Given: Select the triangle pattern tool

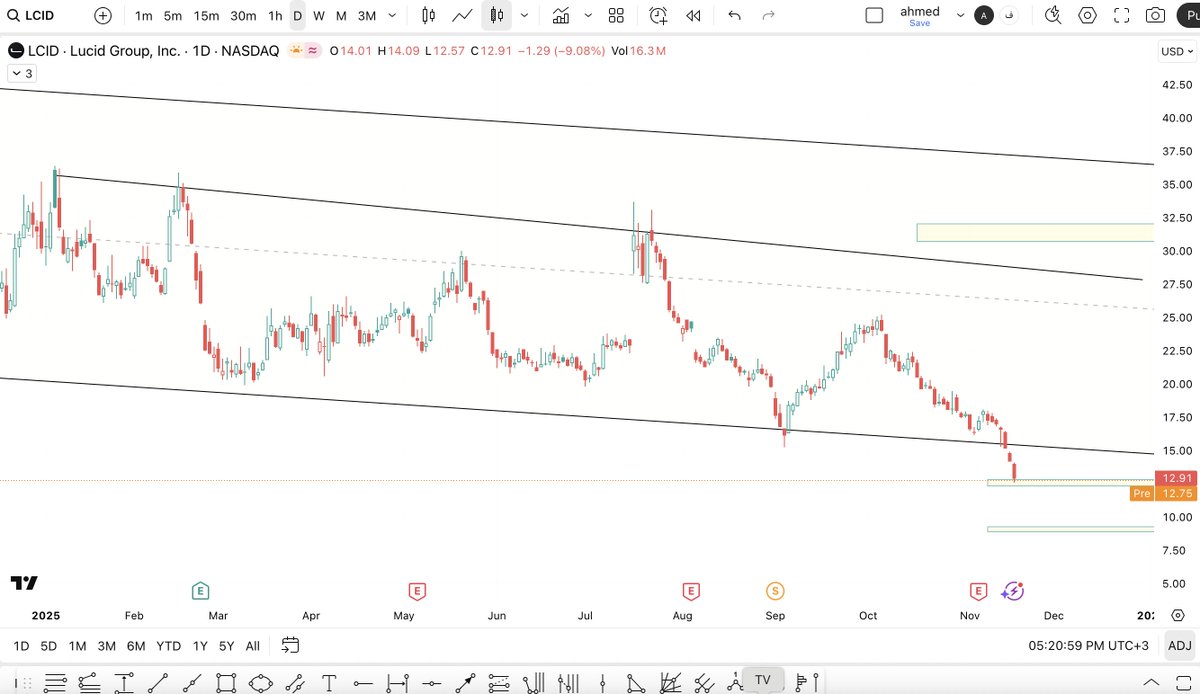Looking at the screenshot, I should point(637,683).
